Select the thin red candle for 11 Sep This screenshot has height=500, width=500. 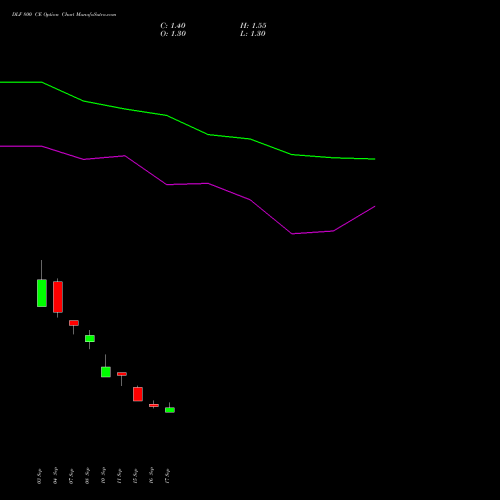click(x=122, y=374)
